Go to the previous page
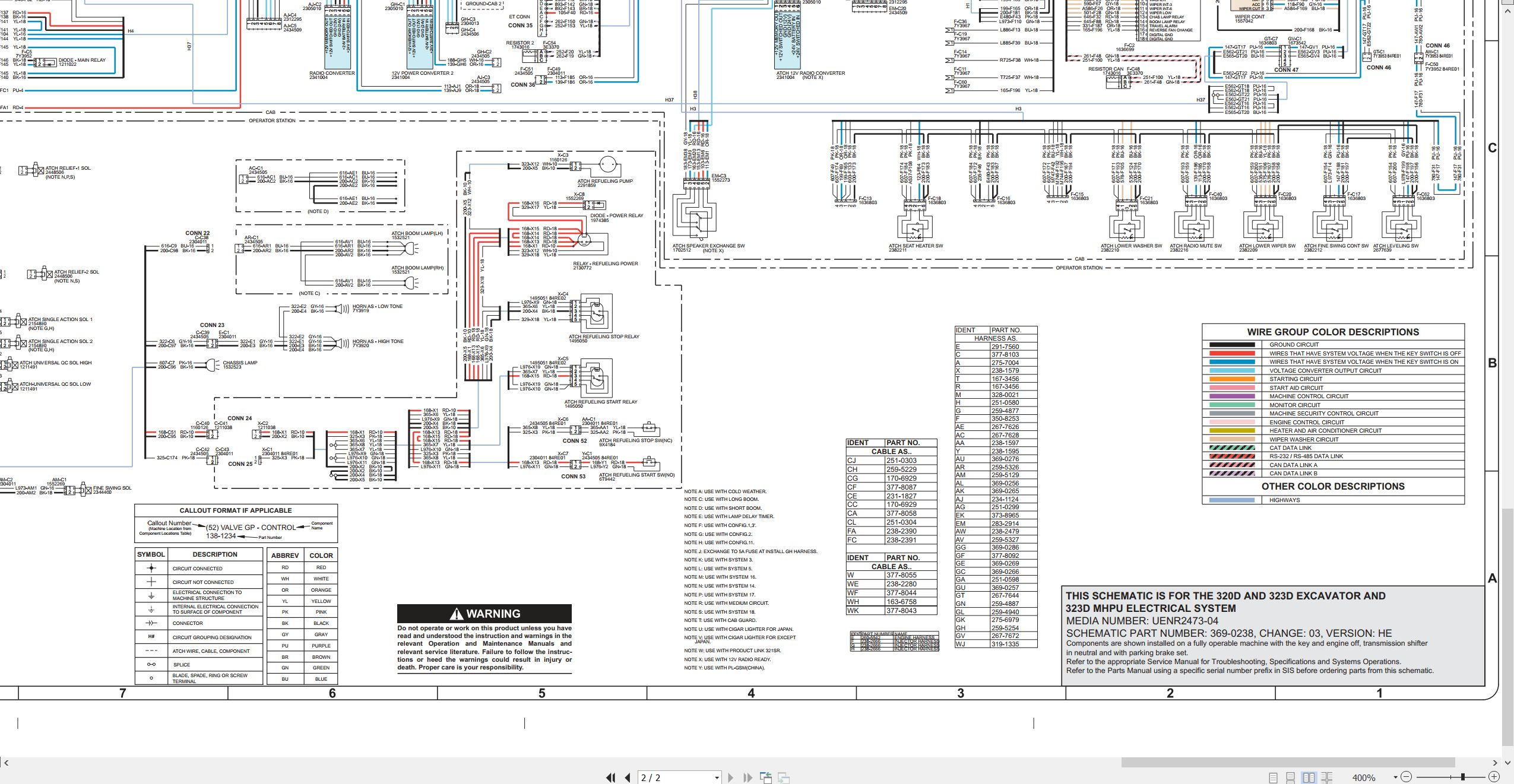 [x=628, y=777]
